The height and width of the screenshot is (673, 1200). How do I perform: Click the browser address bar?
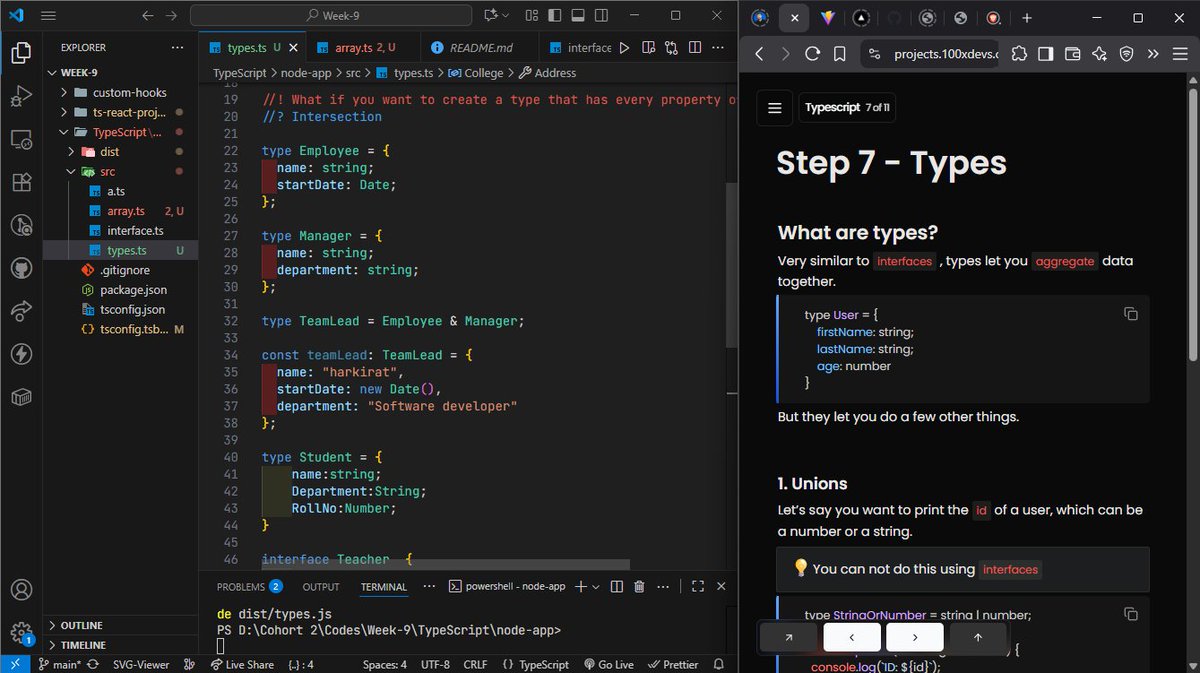coord(932,54)
